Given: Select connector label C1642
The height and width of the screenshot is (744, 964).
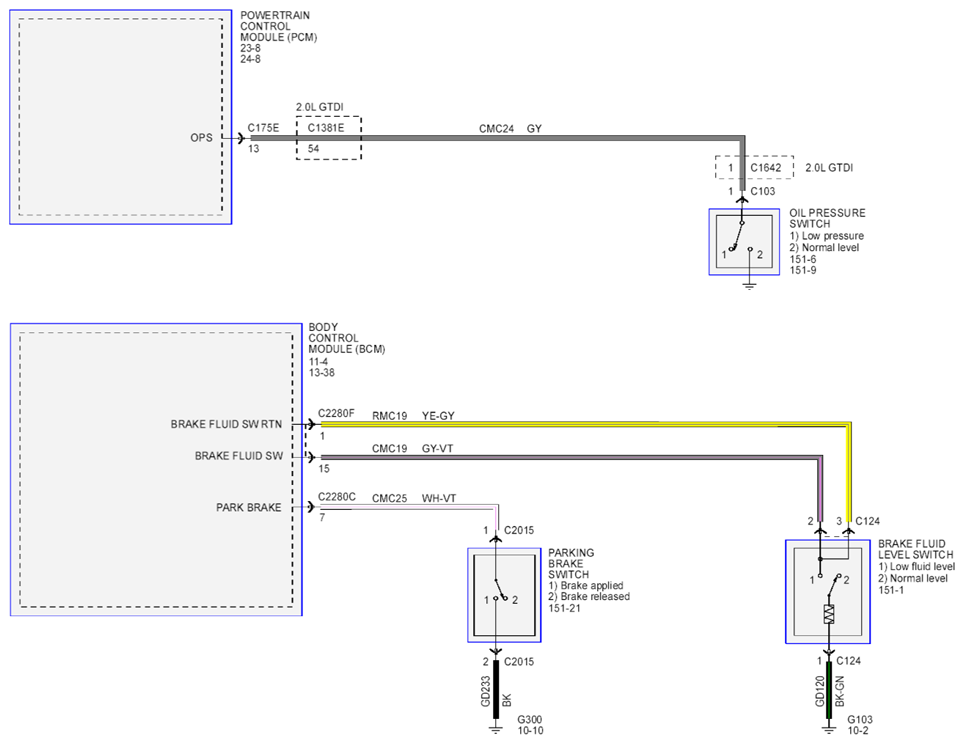Looking at the screenshot, I should tap(765, 167).
